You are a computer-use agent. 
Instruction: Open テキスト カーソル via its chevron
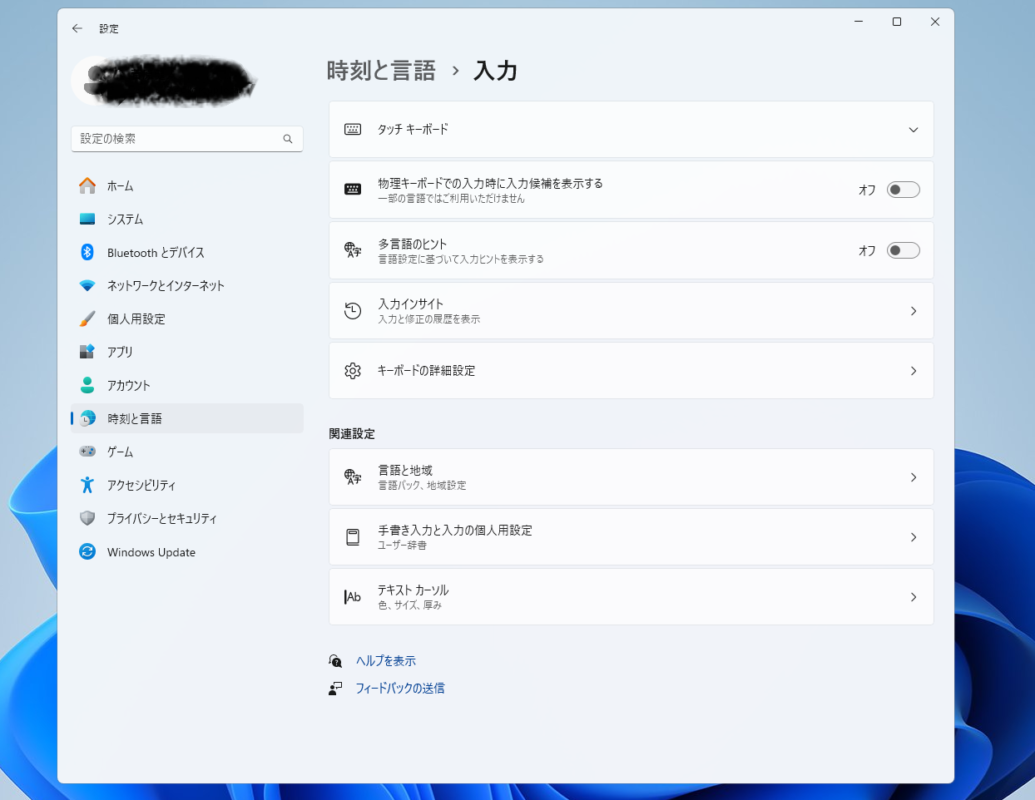pos(914,597)
